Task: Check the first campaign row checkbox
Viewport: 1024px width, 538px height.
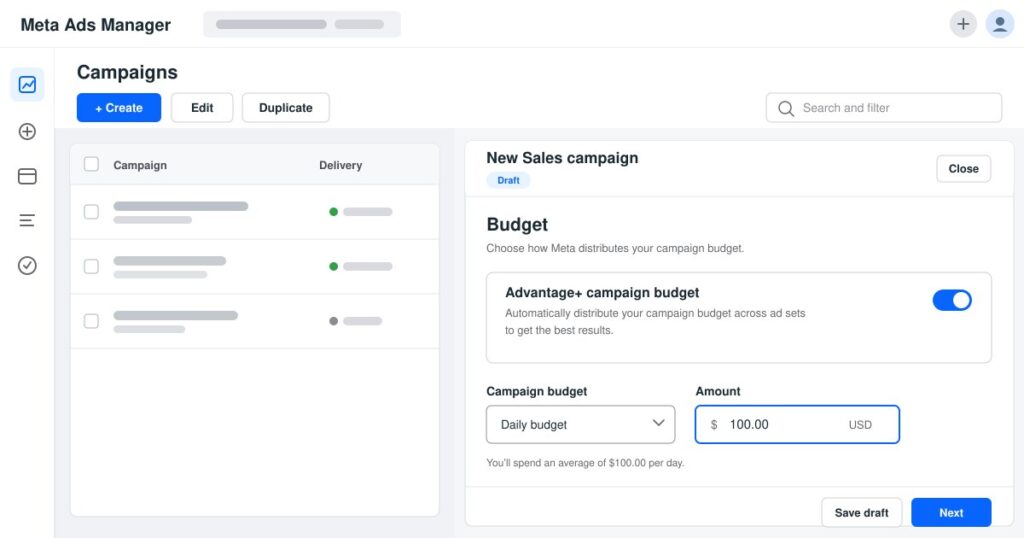Action: coord(91,212)
